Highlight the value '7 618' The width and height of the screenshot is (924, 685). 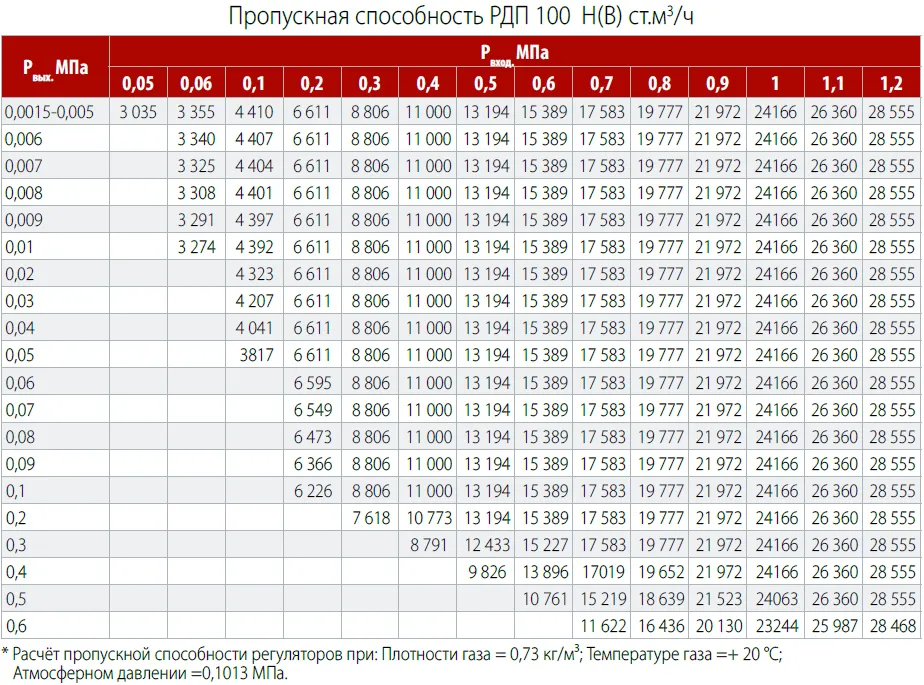coord(371,518)
